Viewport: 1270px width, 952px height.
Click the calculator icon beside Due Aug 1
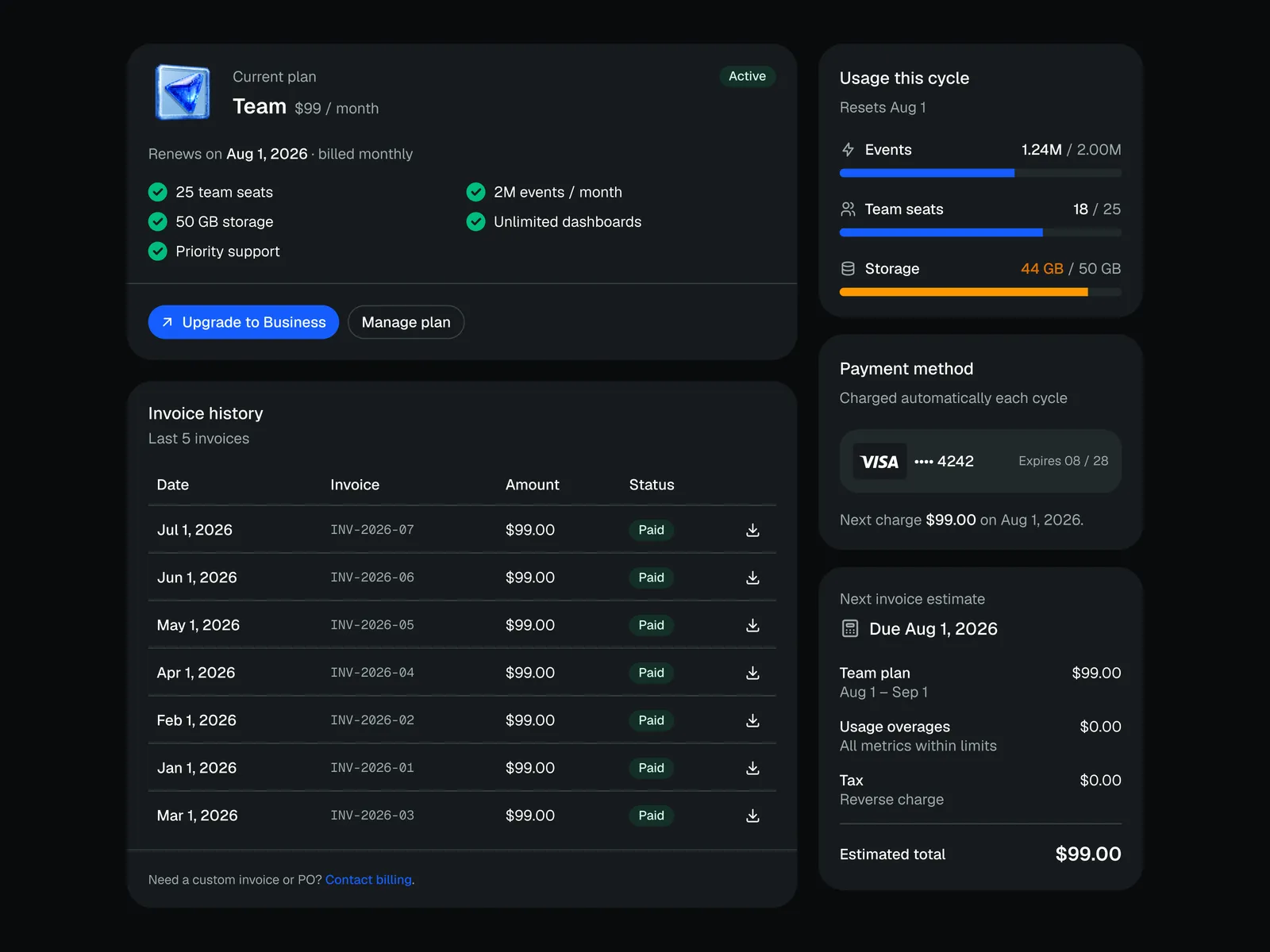point(850,629)
